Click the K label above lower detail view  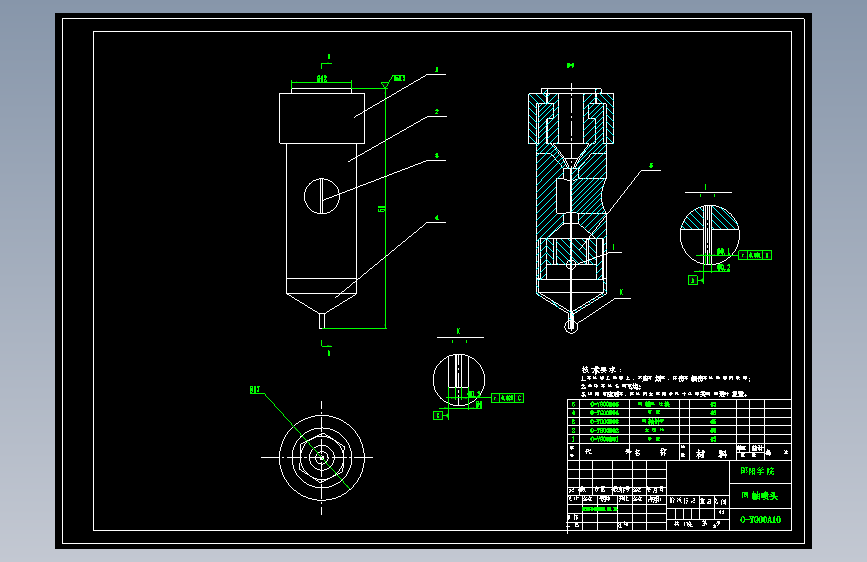(458, 331)
